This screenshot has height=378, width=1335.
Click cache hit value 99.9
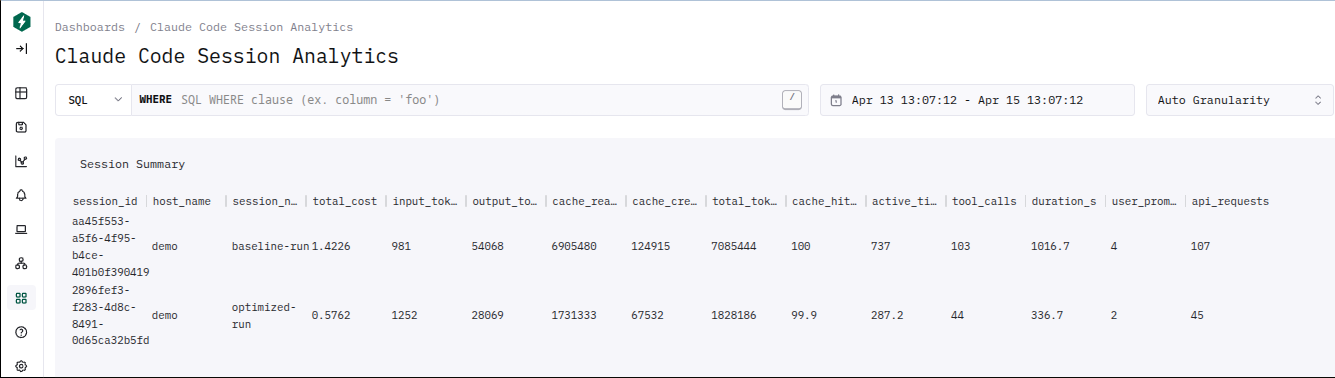(805, 315)
